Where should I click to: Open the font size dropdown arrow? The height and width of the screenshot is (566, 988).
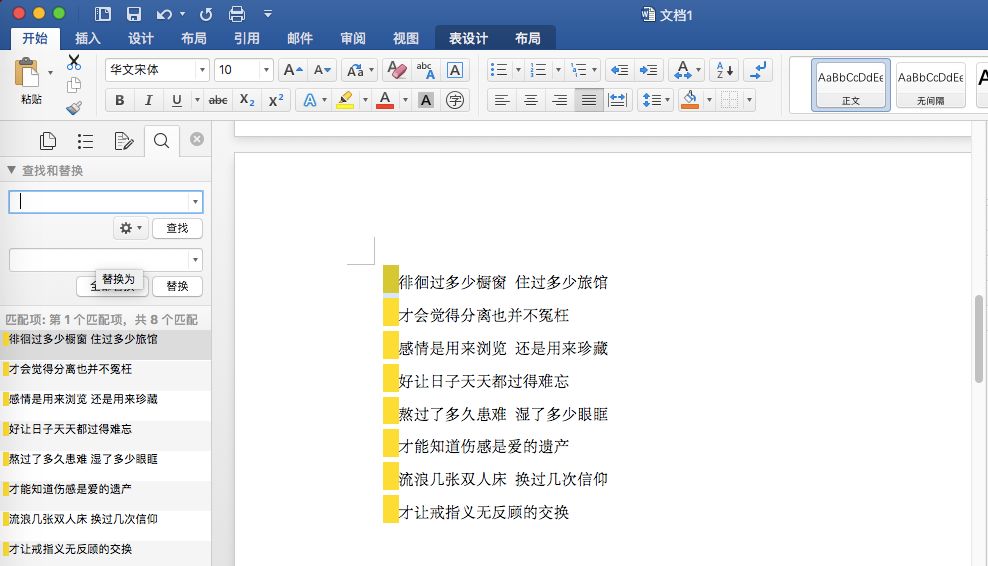267,70
